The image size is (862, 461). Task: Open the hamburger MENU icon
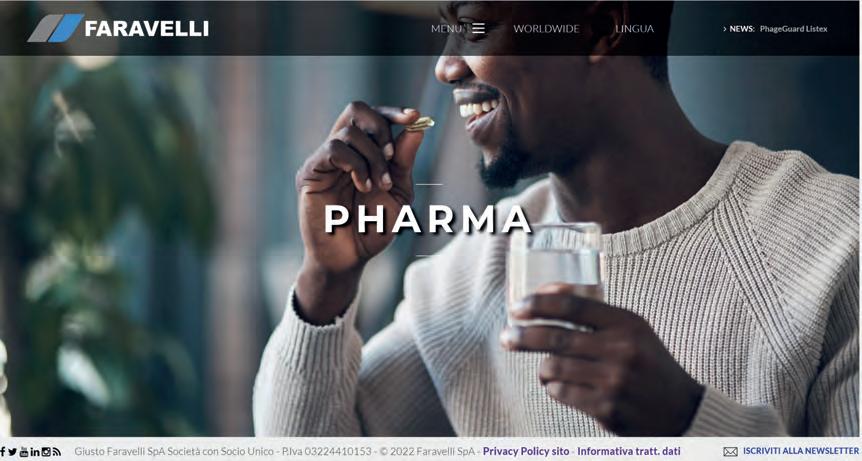478,29
